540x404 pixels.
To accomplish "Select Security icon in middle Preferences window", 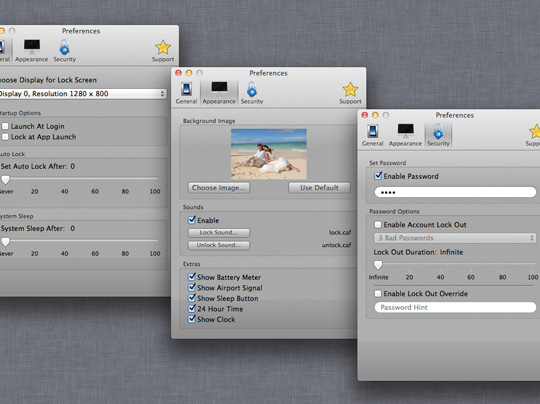I will [252, 93].
